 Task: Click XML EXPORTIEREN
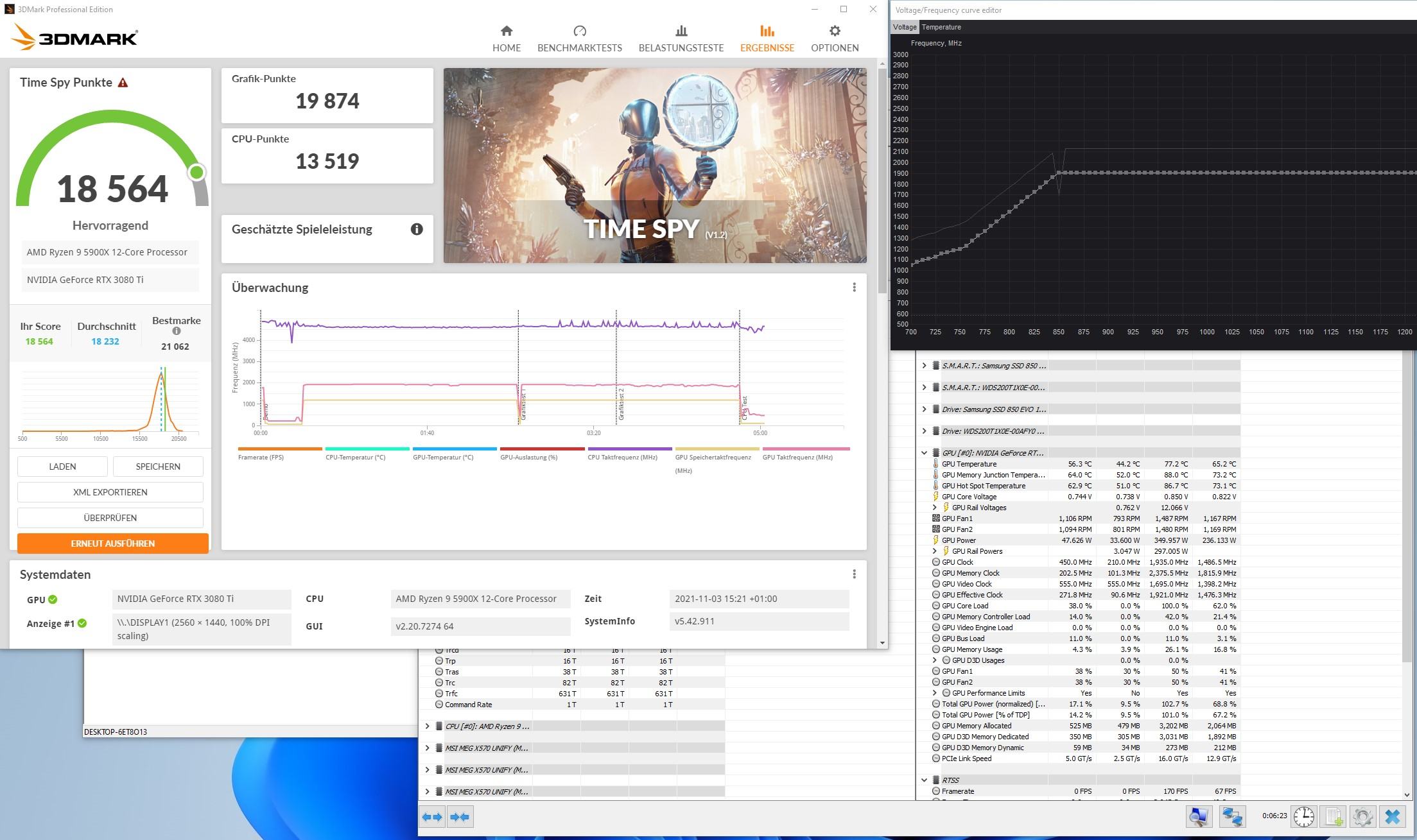(x=110, y=492)
